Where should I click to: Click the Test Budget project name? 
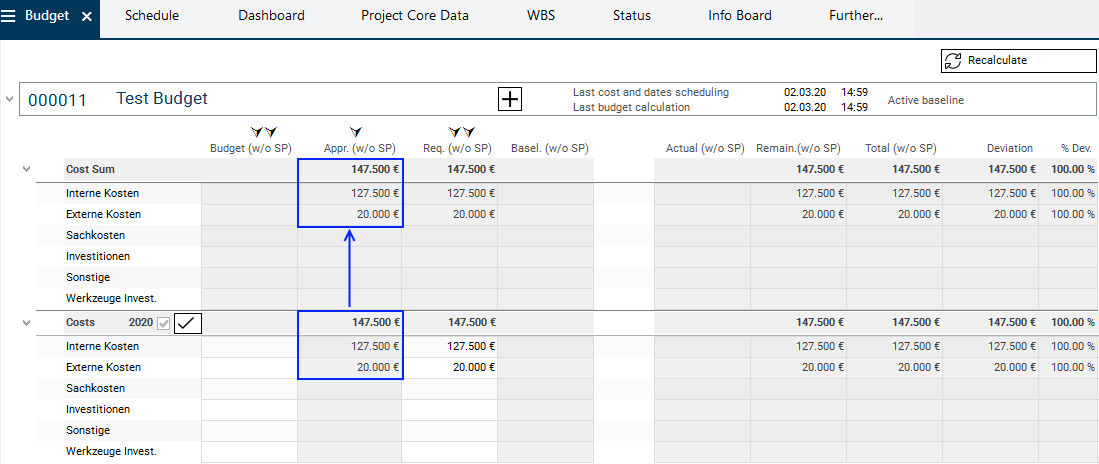pos(162,99)
